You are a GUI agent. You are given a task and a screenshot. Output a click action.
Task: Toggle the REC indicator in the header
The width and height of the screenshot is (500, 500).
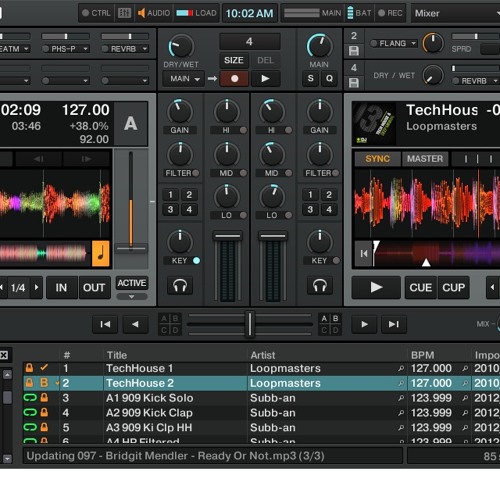(390, 13)
